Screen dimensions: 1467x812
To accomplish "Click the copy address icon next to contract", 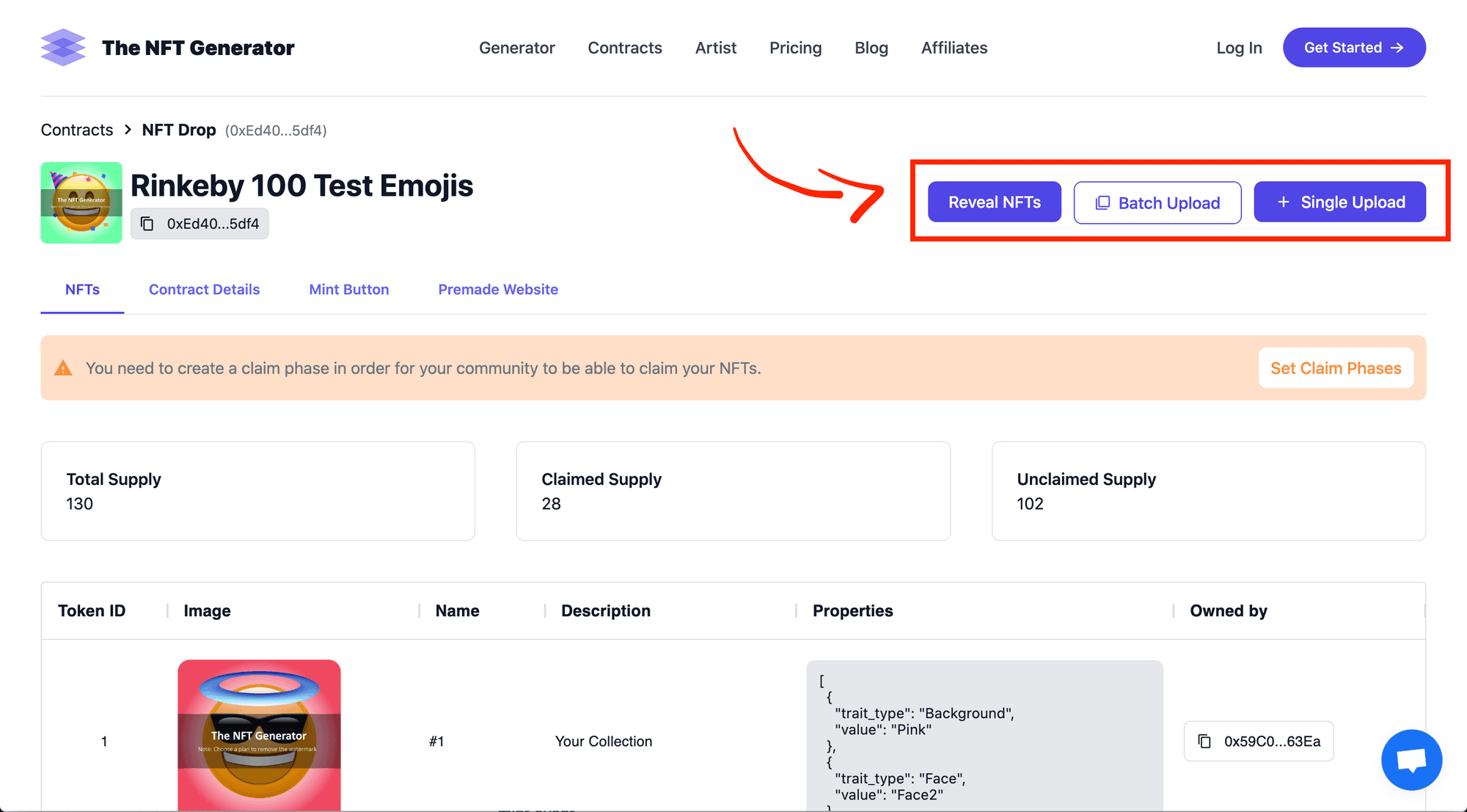I will [148, 223].
